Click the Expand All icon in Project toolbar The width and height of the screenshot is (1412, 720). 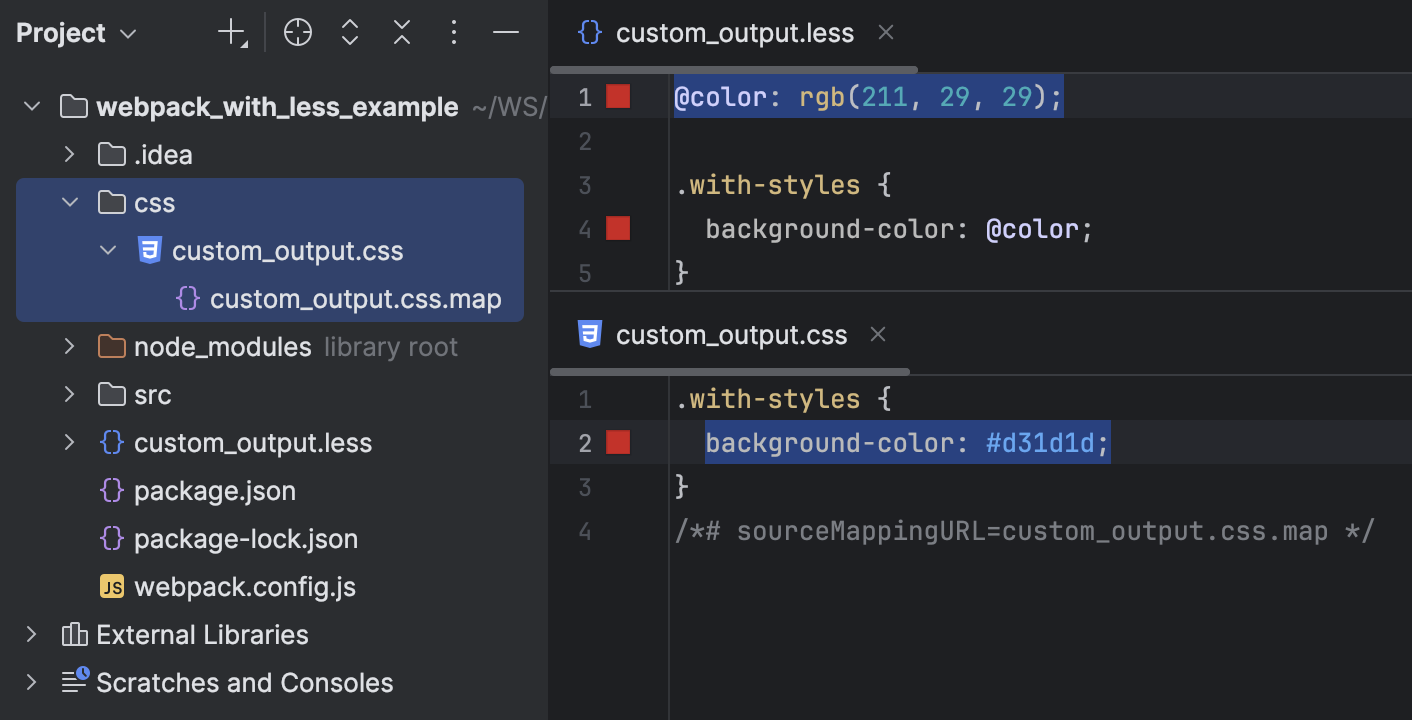(x=349, y=32)
